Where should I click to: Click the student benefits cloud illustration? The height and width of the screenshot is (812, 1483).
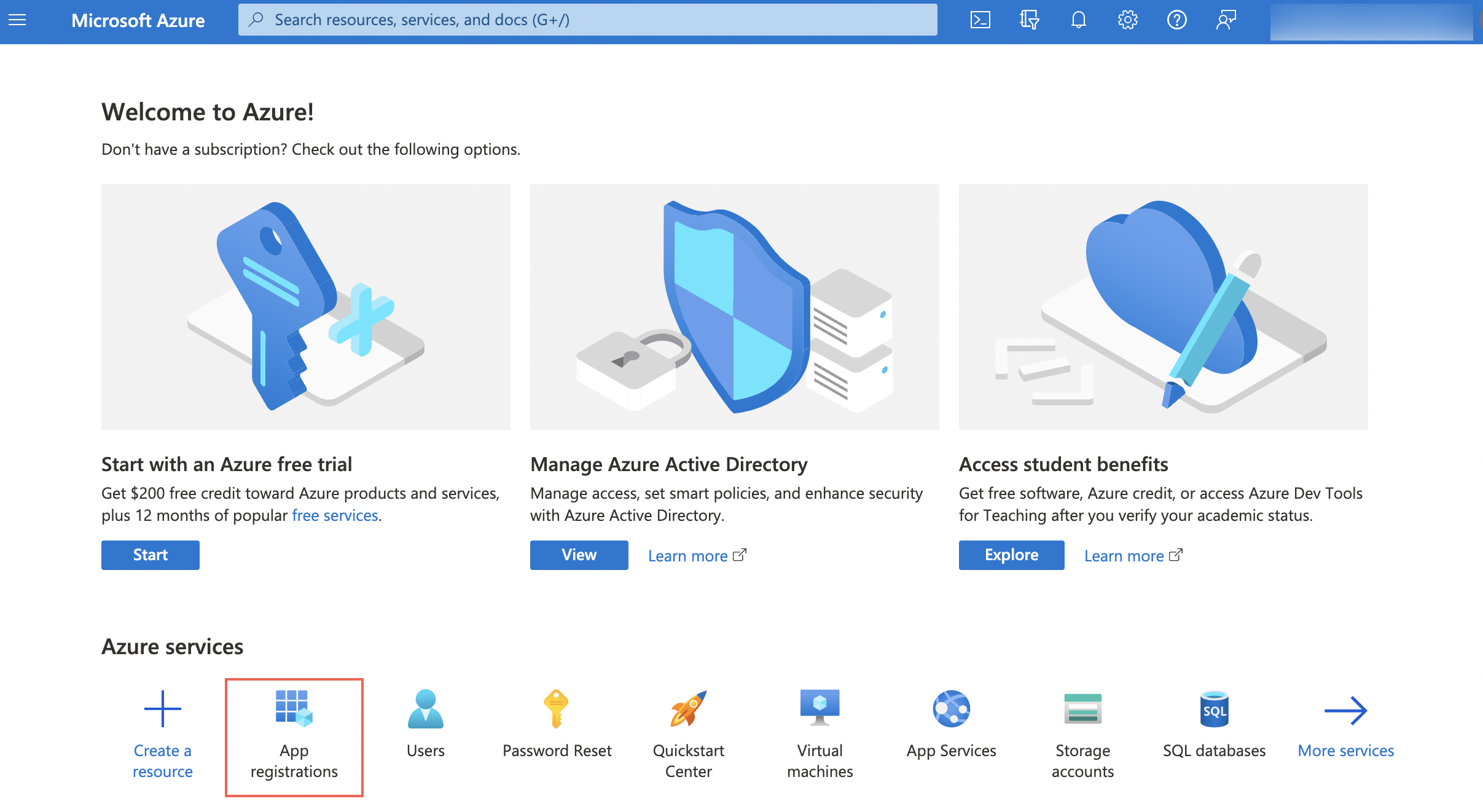[1164, 307]
